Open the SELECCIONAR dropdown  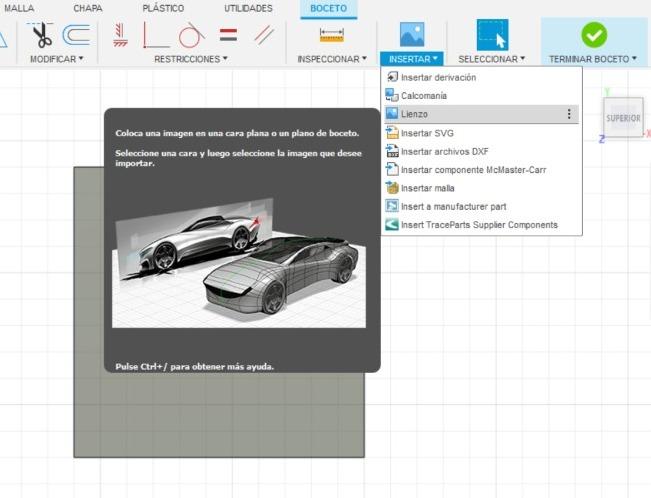(491, 59)
